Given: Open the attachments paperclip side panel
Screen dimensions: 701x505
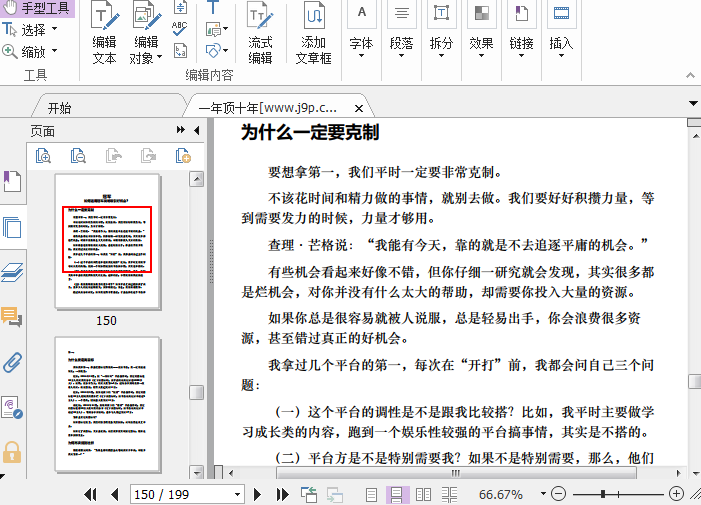Looking at the screenshot, I should (x=12, y=362).
